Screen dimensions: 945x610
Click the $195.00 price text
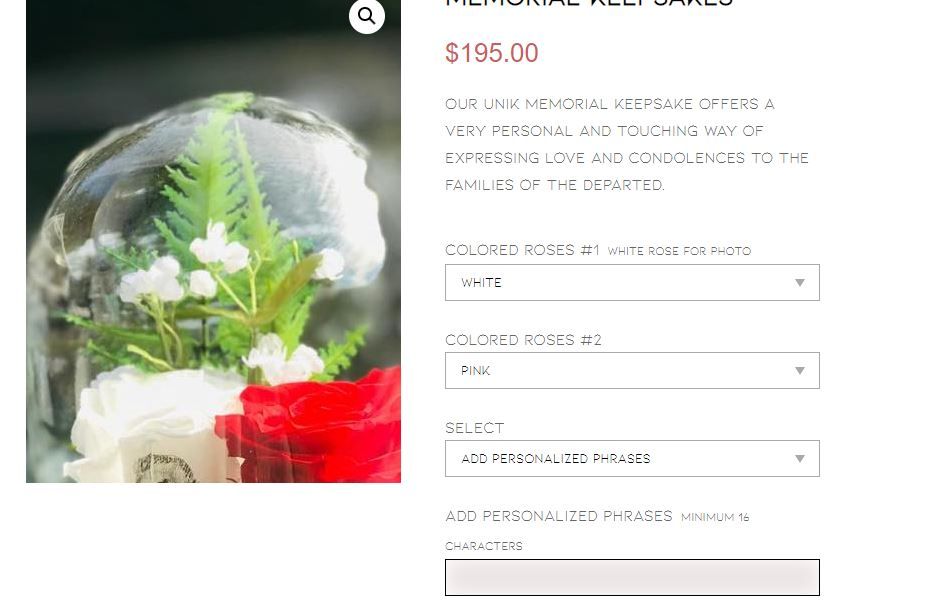tap(492, 53)
